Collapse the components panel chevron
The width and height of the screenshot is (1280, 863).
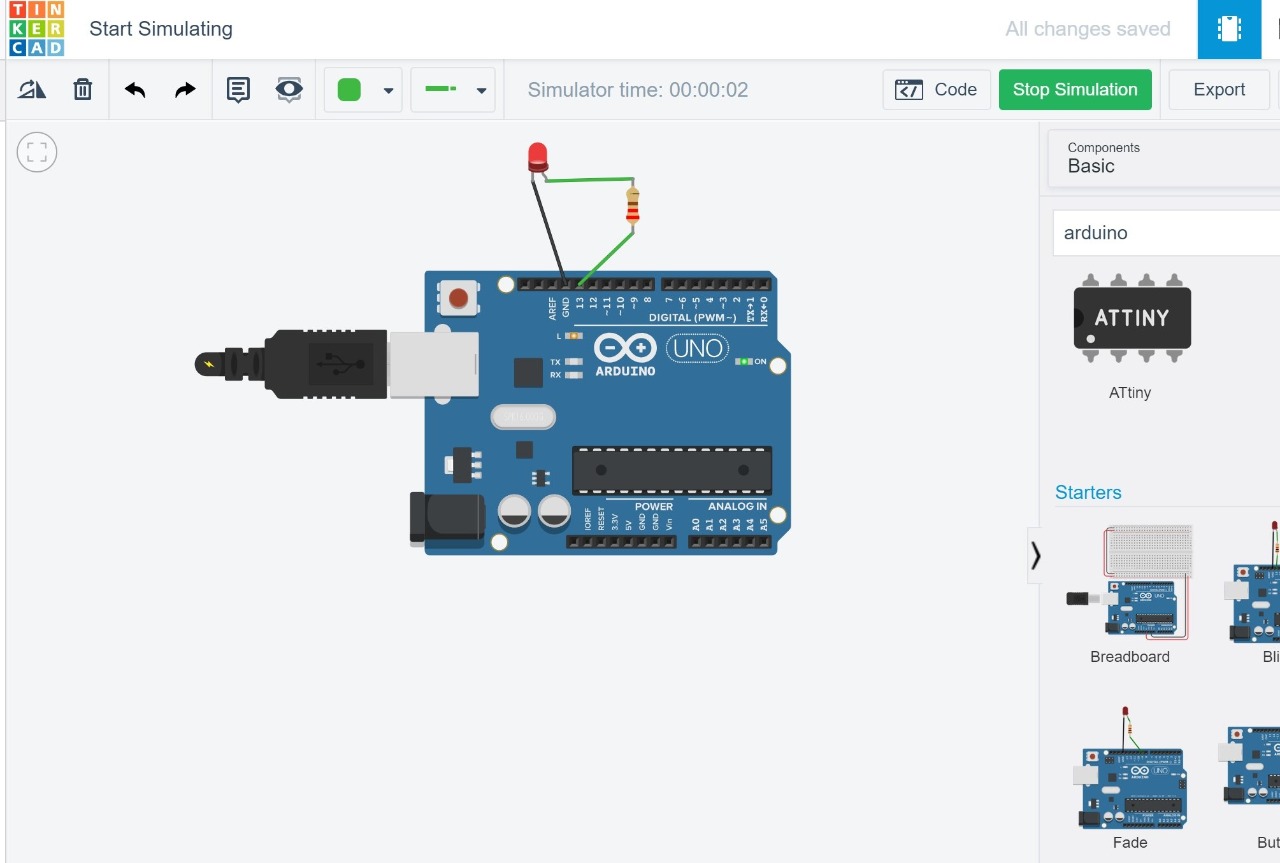pos(1035,556)
